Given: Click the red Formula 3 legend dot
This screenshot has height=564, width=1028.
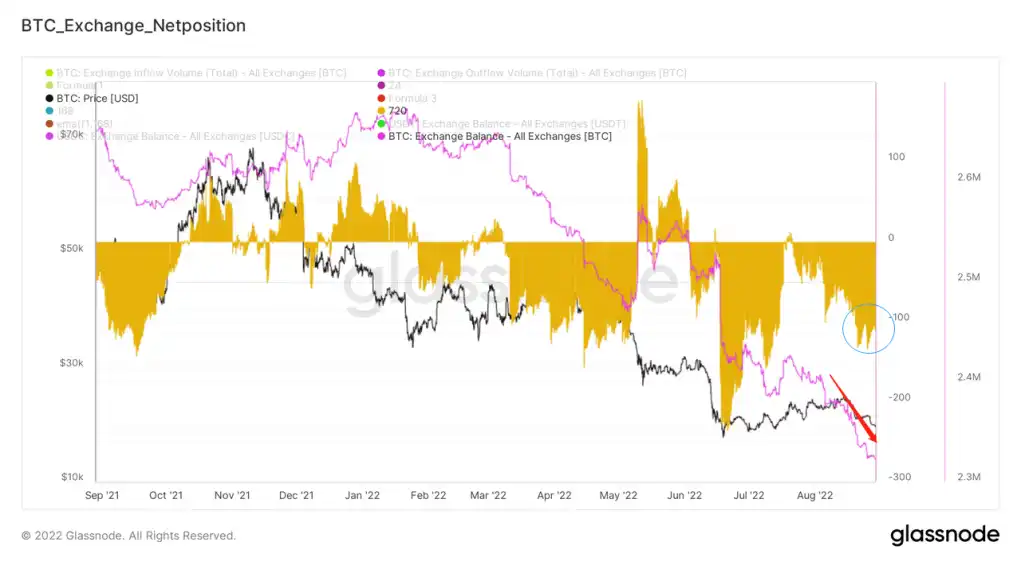Looking at the screenshot, I should 381,98.
